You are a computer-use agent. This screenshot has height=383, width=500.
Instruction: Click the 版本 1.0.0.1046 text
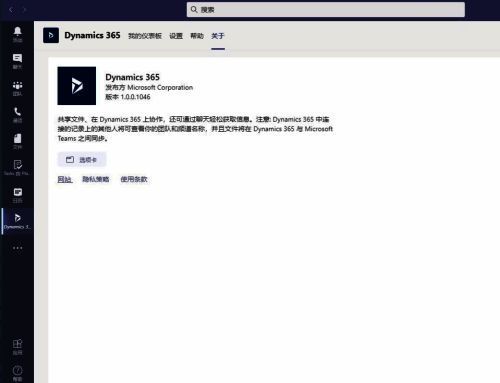tap(128, 97)
